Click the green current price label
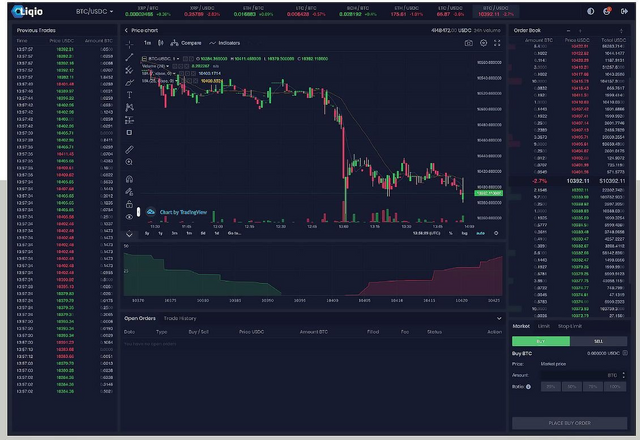The width and height of the screenshot is (640, 440). 489,193
